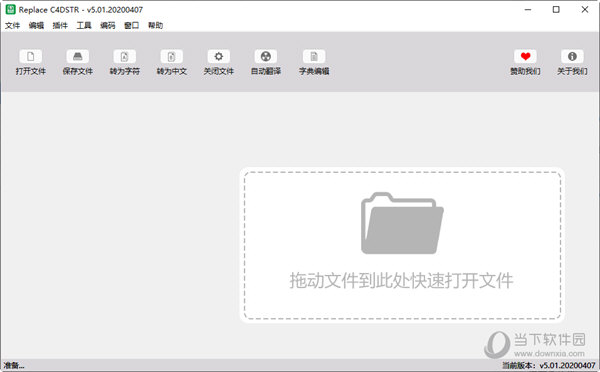The image size is (600, 372).
Task: Click the red heart 赞助我们 sponsor icon
Action: click(x=525, y=57)
